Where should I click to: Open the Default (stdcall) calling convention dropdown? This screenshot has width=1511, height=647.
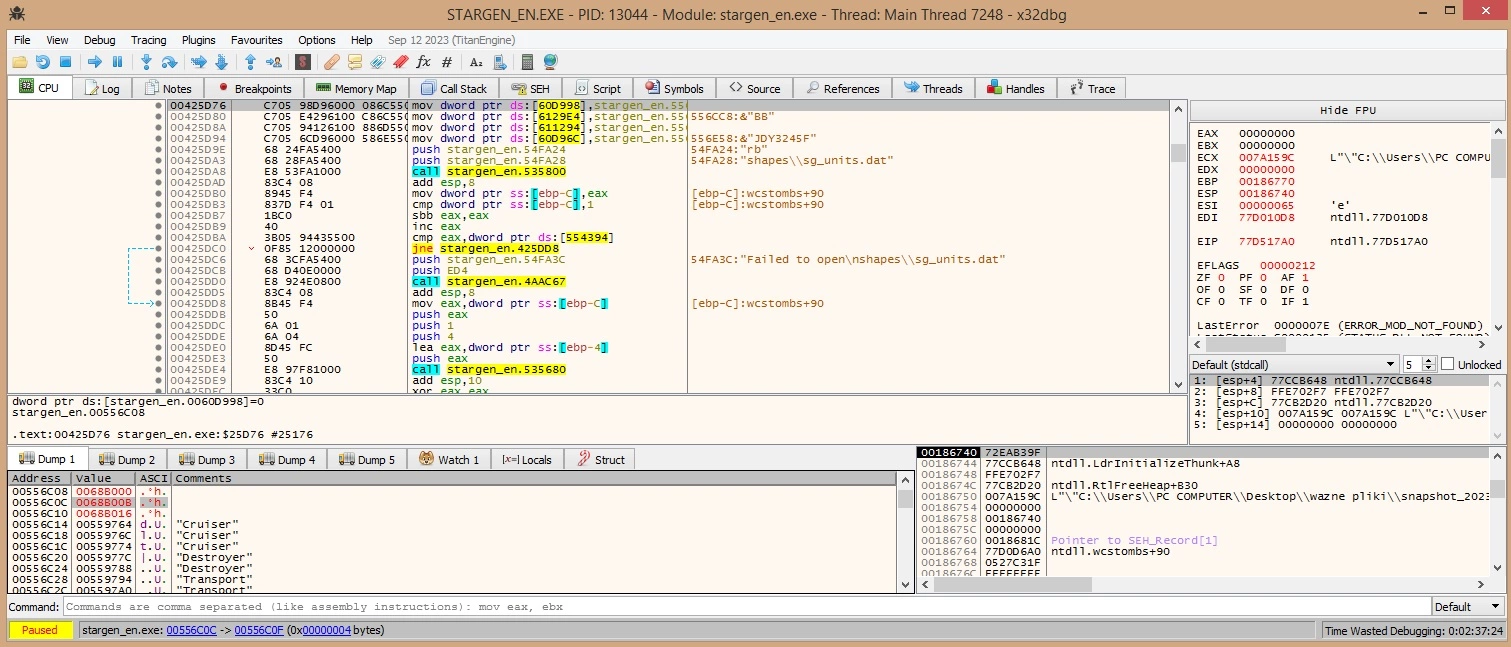click(x=1293, y=364)
